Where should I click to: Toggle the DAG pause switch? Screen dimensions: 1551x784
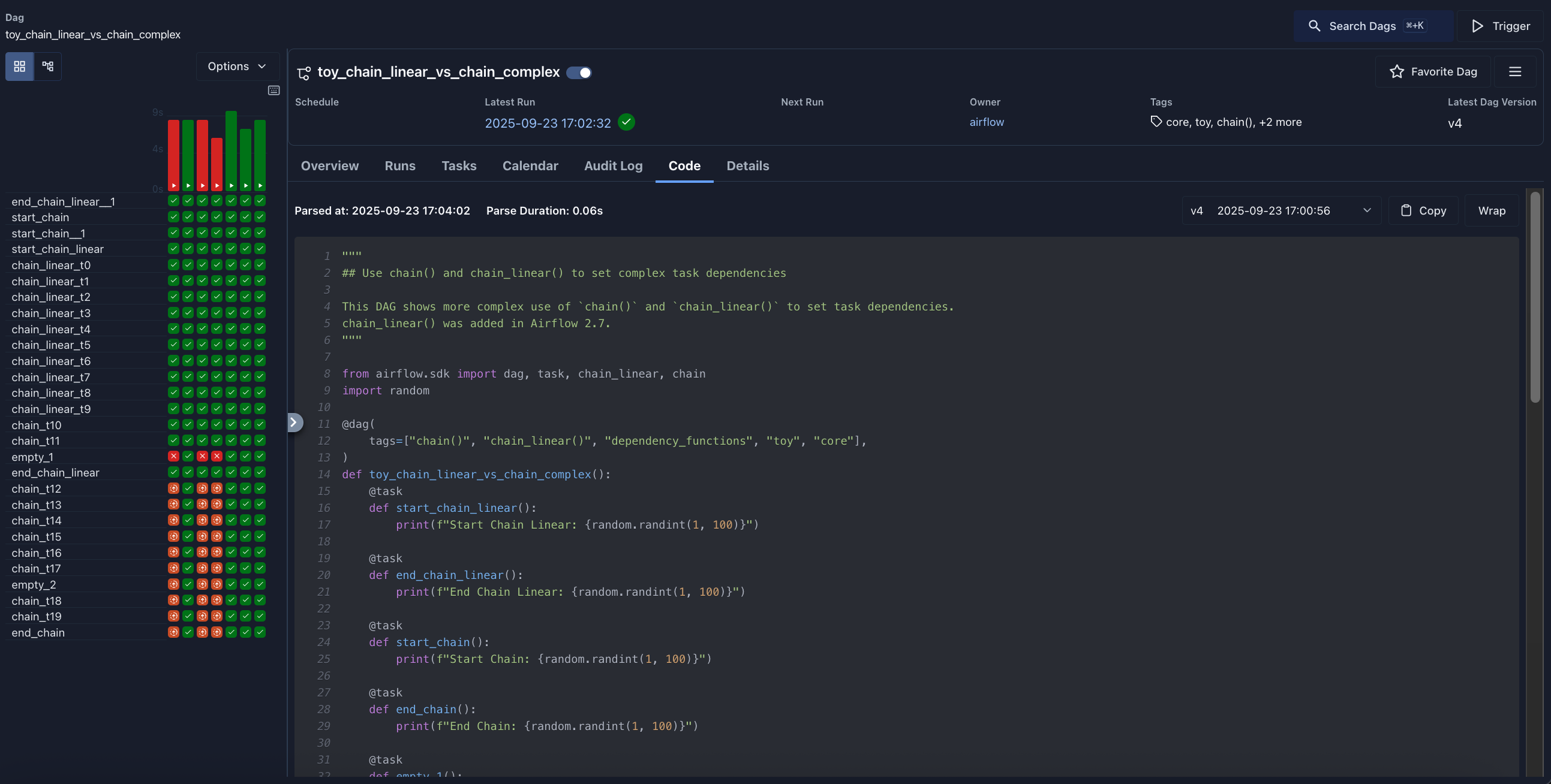(579, 72)
